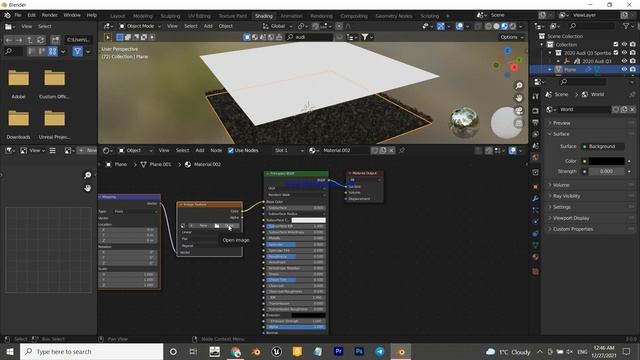Click New button in image editor header

[87, 151]
